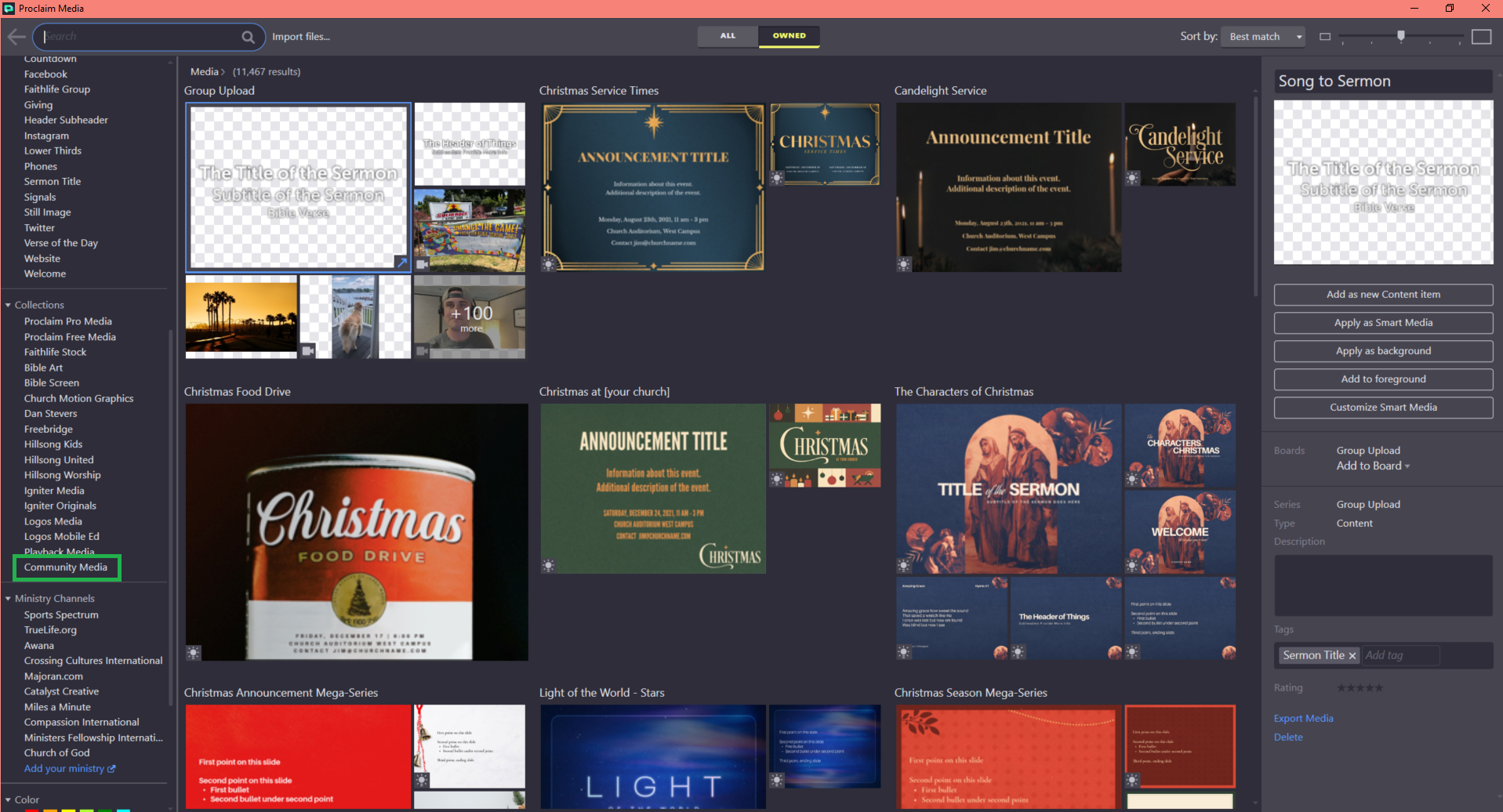This screenshot has width=1503, height=812.
Task: Click the Add tag input field
Action: [1400, 656]
